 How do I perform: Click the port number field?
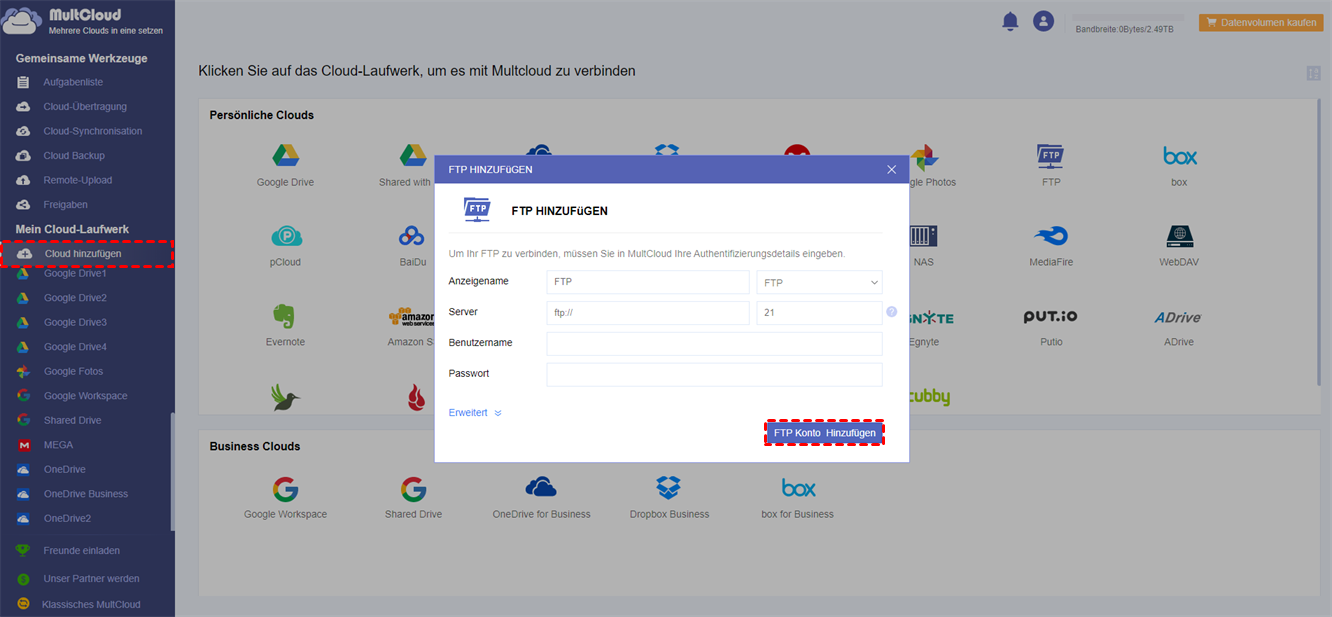coord(819,313)
